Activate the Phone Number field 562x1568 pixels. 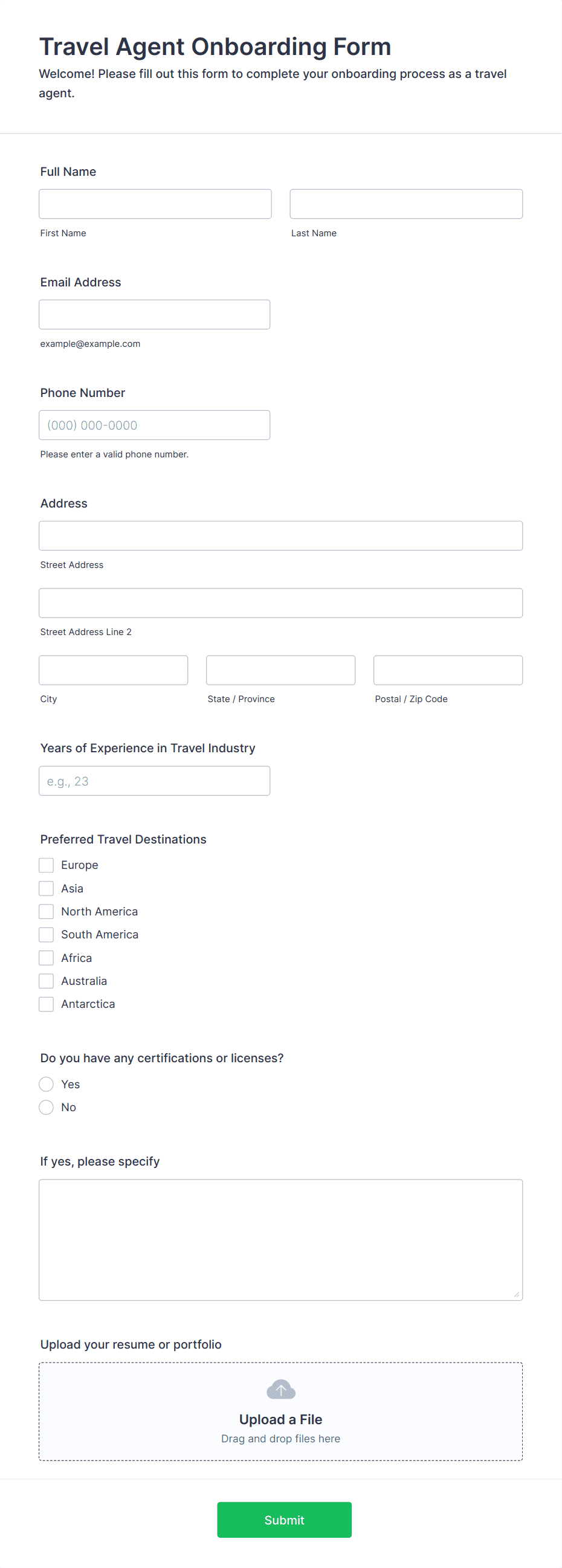click(155, 425)
